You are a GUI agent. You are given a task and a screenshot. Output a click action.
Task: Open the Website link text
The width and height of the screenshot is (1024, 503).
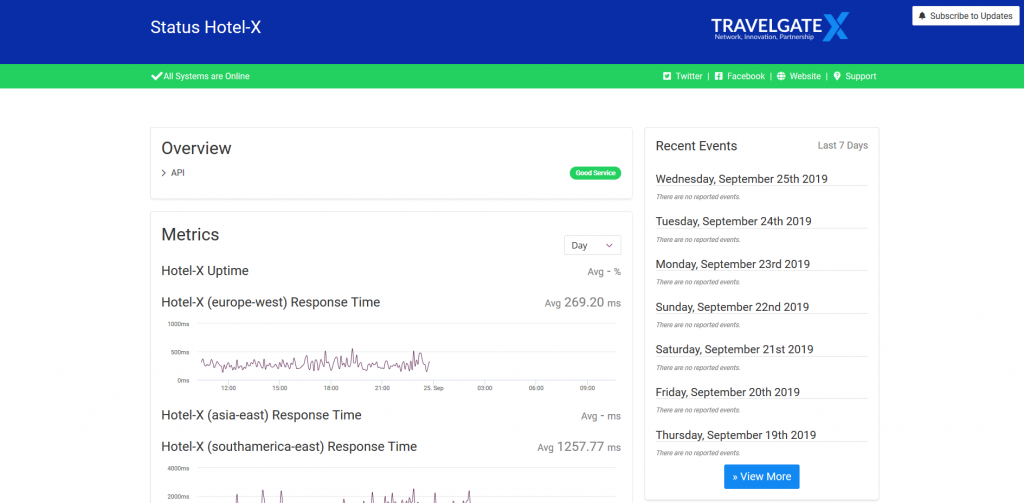click(805, 76)
